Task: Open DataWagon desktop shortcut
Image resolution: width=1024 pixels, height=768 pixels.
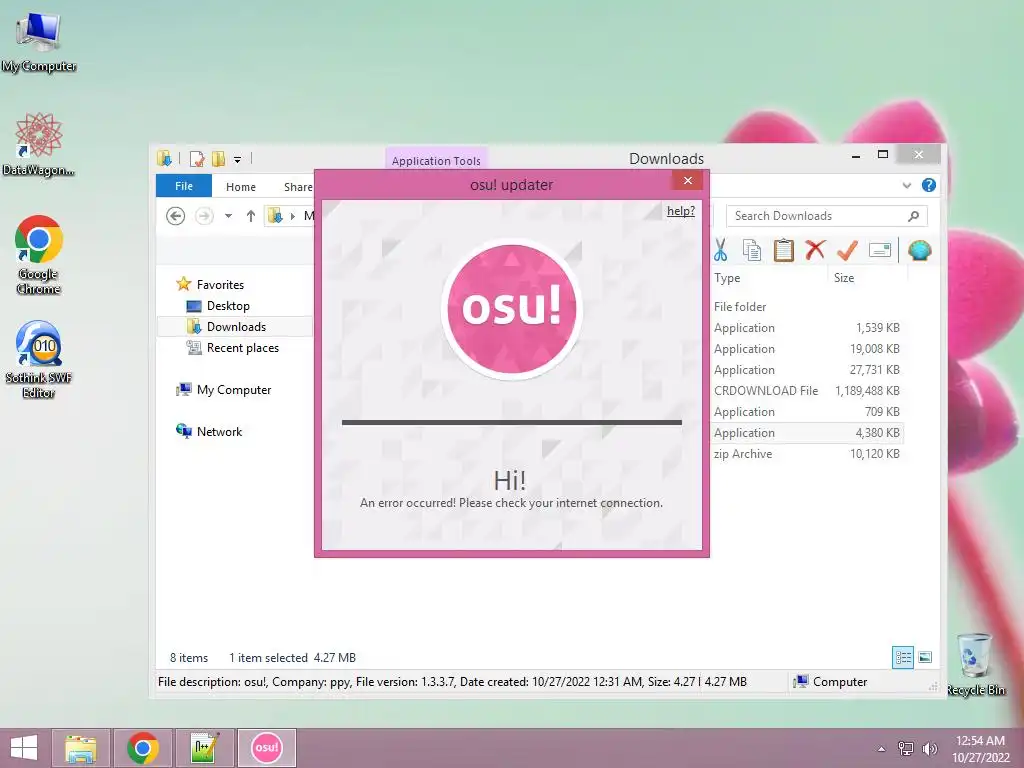Action: tap(39, 144)
